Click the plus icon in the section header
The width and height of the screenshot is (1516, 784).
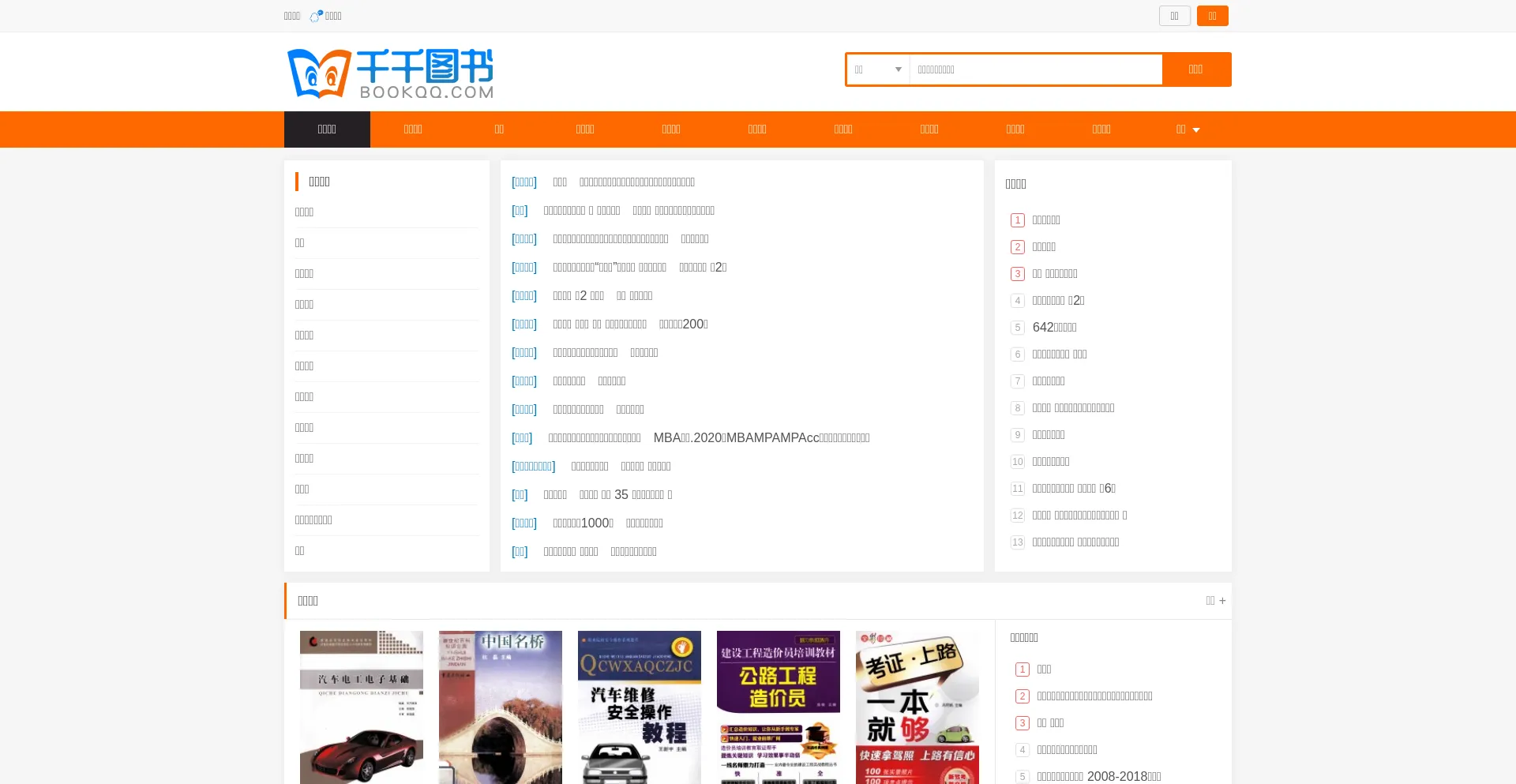[1222, 601]
